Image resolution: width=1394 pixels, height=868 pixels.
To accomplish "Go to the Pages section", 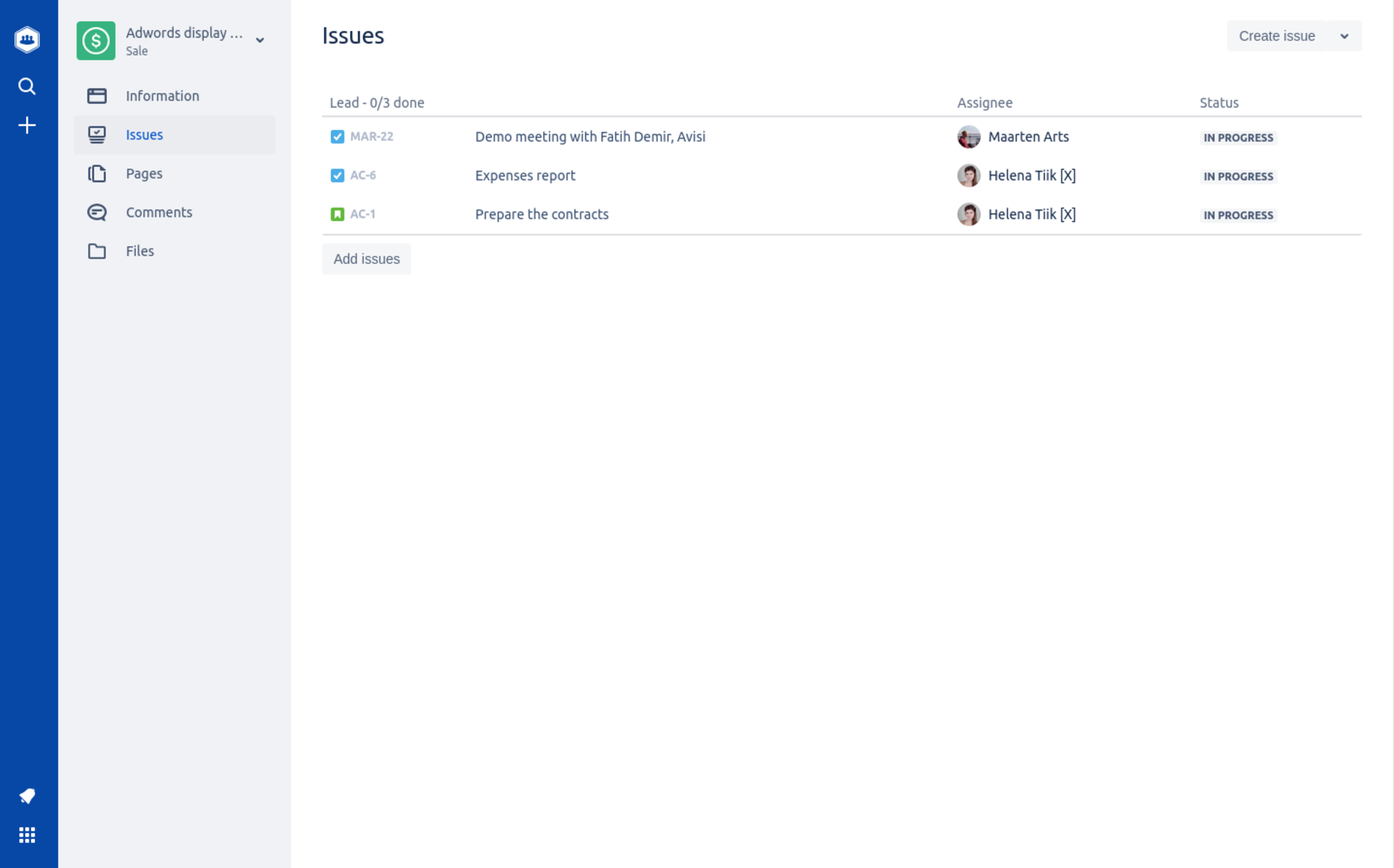I will coord(175,174).
